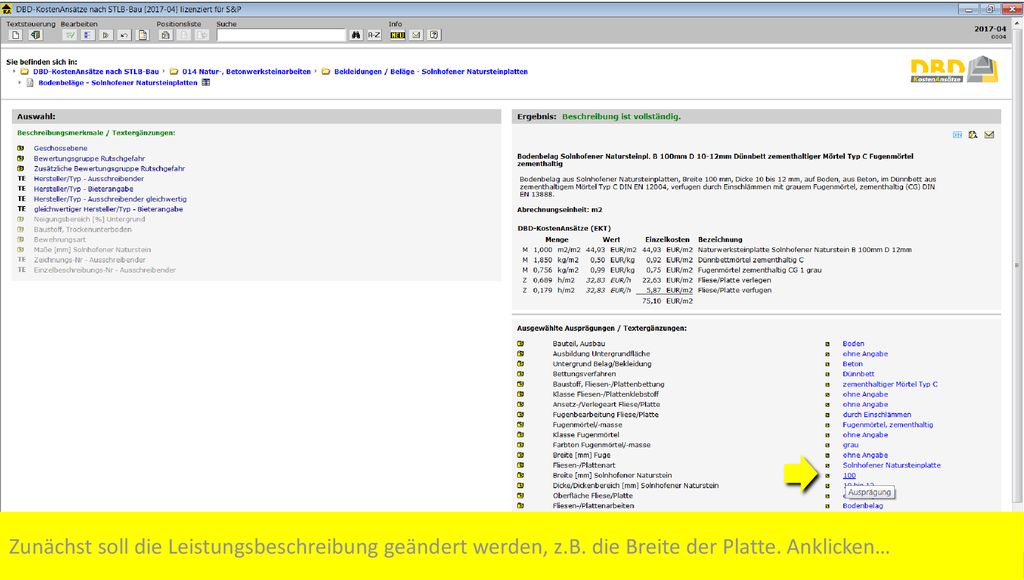This screenshot has height=580, width=1024.
Task: Click the list tree icon under Bearbeiten
Action: pyautogui.click(x=88, y=35)
